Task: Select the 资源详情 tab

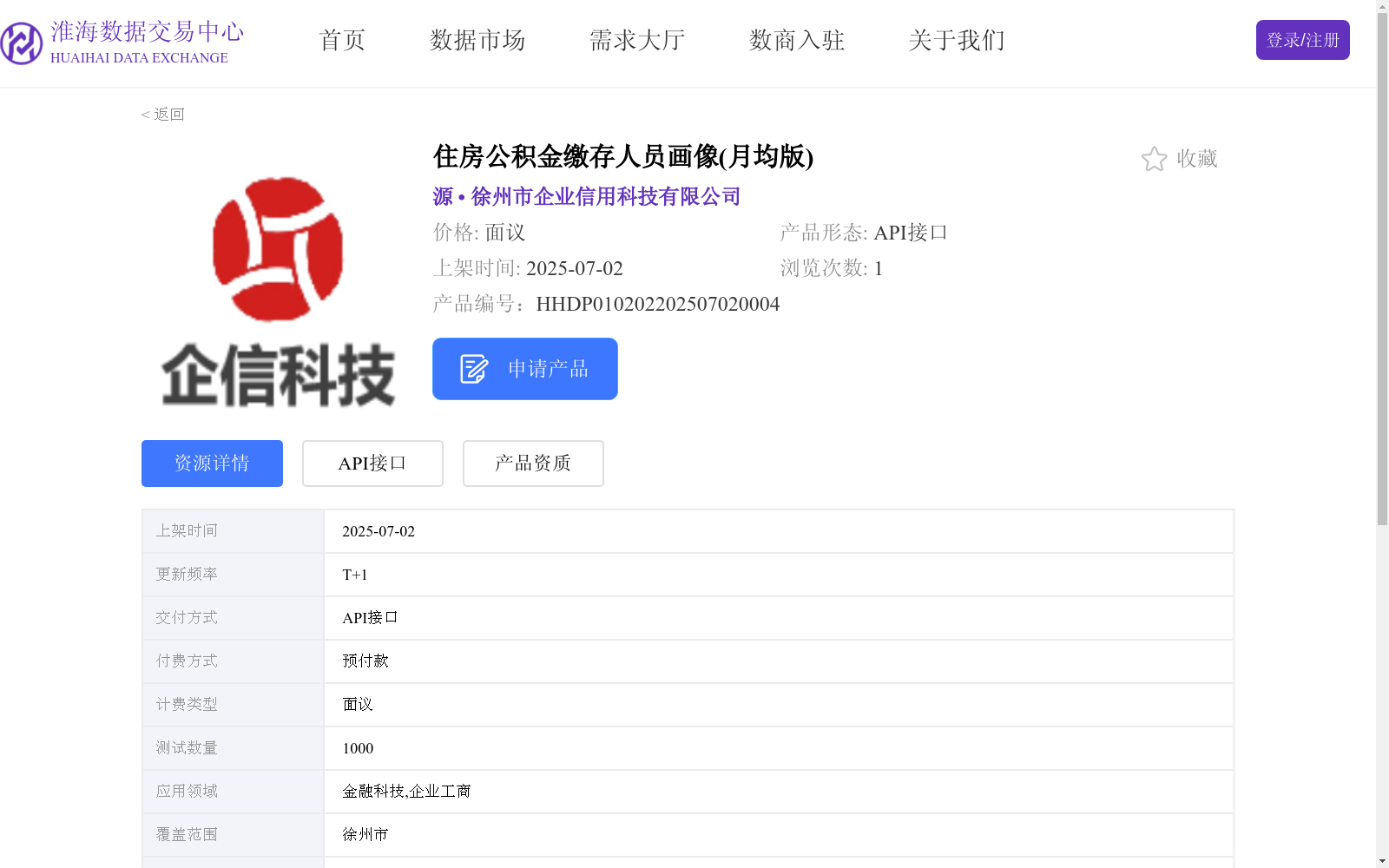Action: click(212, 464)
